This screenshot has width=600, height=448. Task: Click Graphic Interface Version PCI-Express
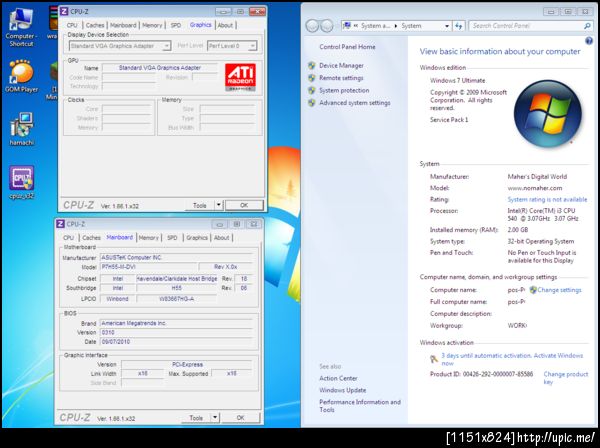click(187, 364)
